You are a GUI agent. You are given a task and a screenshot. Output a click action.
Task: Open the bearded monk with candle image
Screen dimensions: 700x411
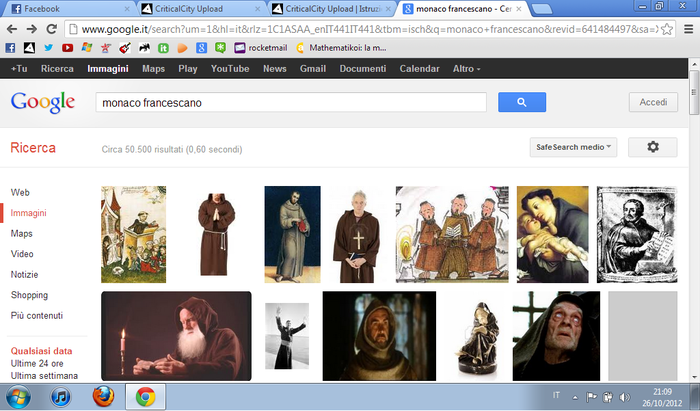pyautogui.click(x=176, y=336)
